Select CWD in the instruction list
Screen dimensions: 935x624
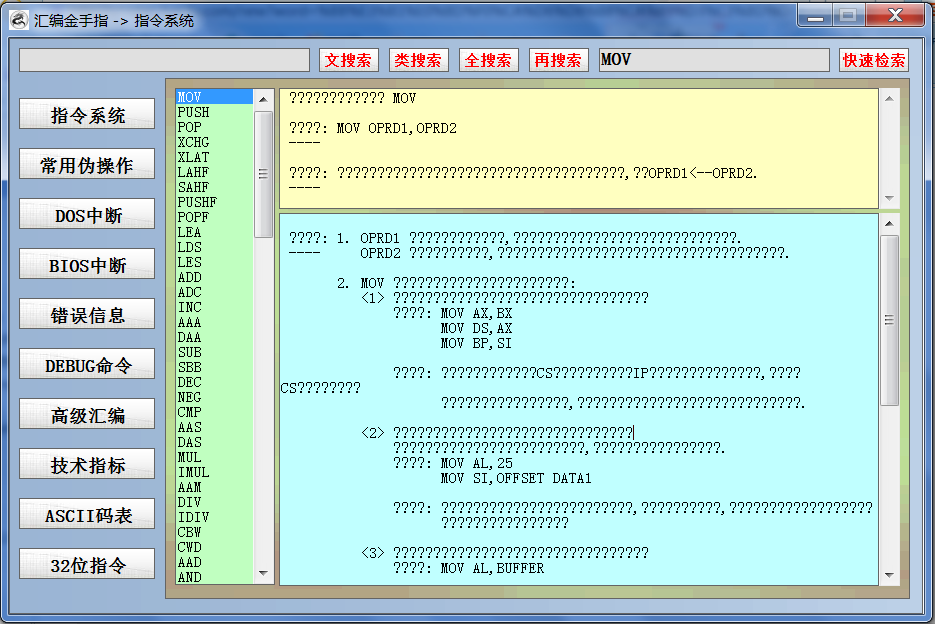click(214, 547)
